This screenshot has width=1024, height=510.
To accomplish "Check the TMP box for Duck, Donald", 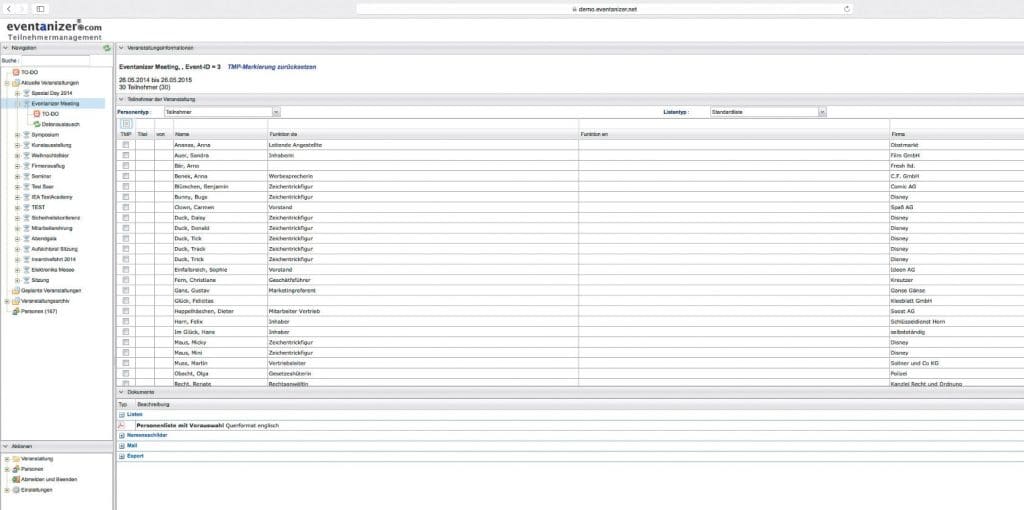I will coord(126,228).
